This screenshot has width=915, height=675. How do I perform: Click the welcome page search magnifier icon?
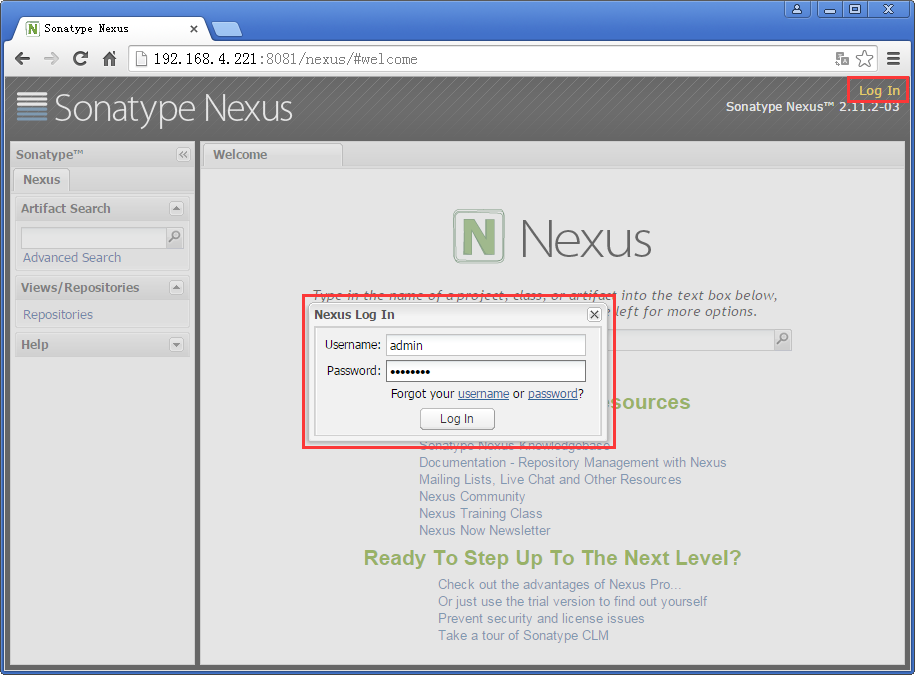[783, 339]
